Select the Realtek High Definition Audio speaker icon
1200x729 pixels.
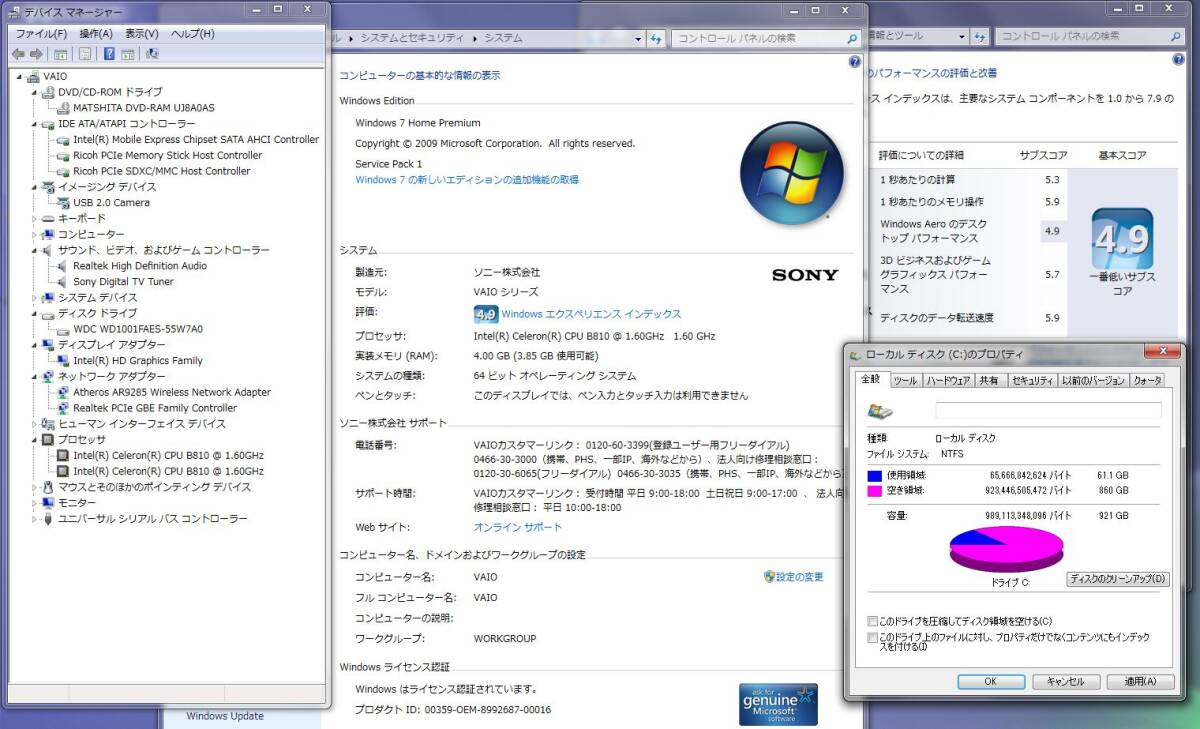tap(64, 266)
